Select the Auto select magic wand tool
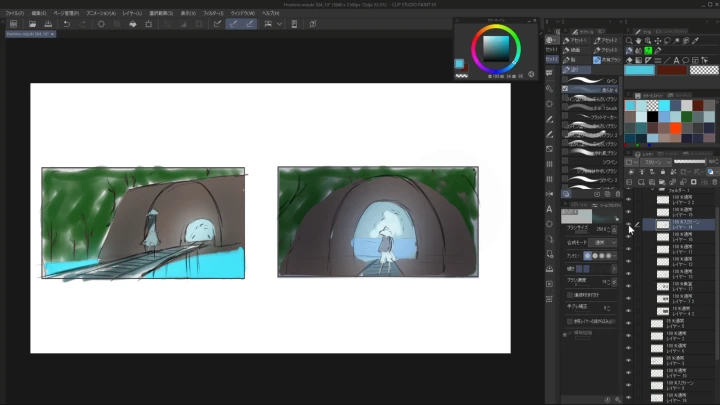Image resolution: width=720 pixels, height=405 pixels. pos(677,41)
